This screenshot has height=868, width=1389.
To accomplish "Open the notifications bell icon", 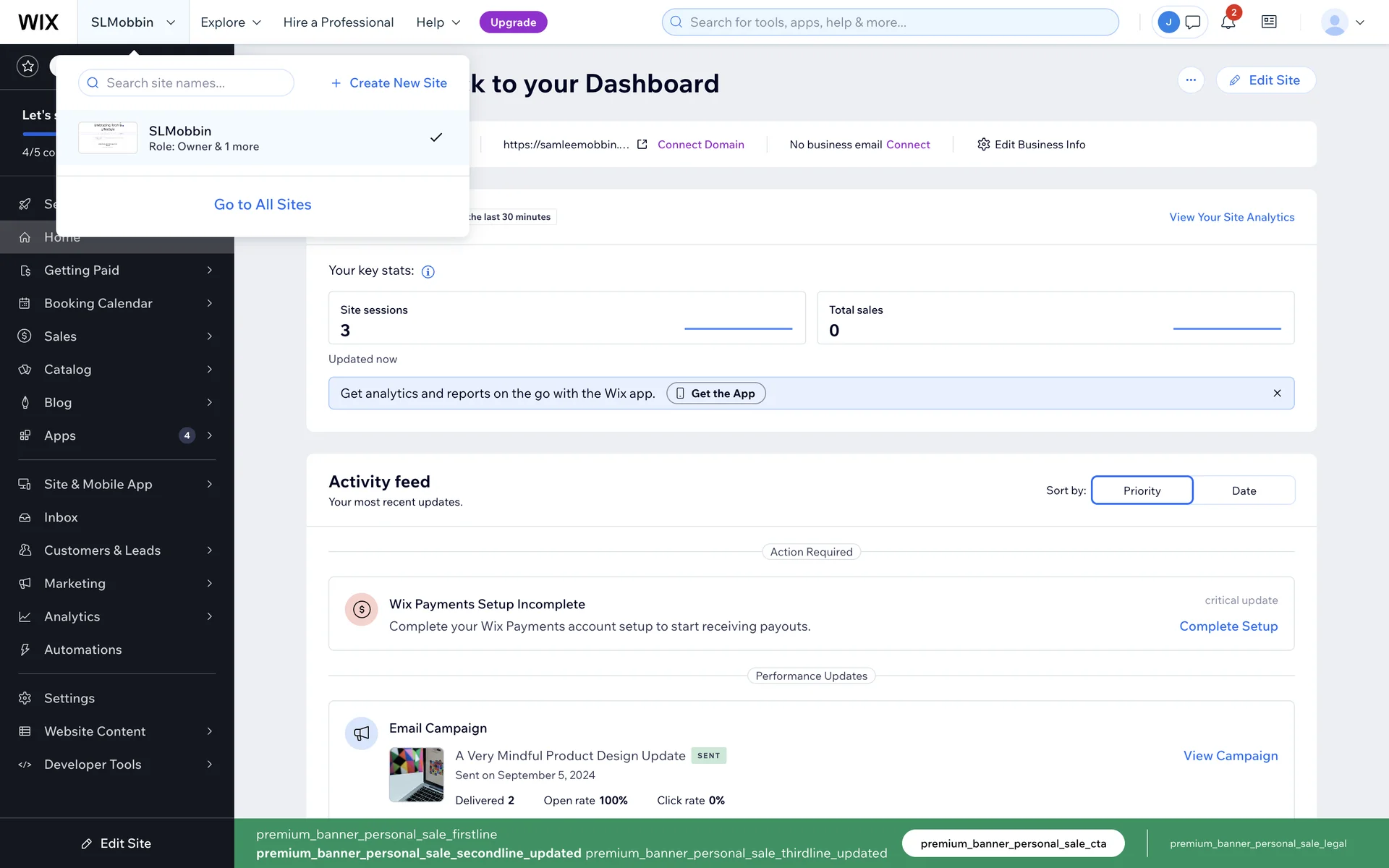I will pos(1228,22).
